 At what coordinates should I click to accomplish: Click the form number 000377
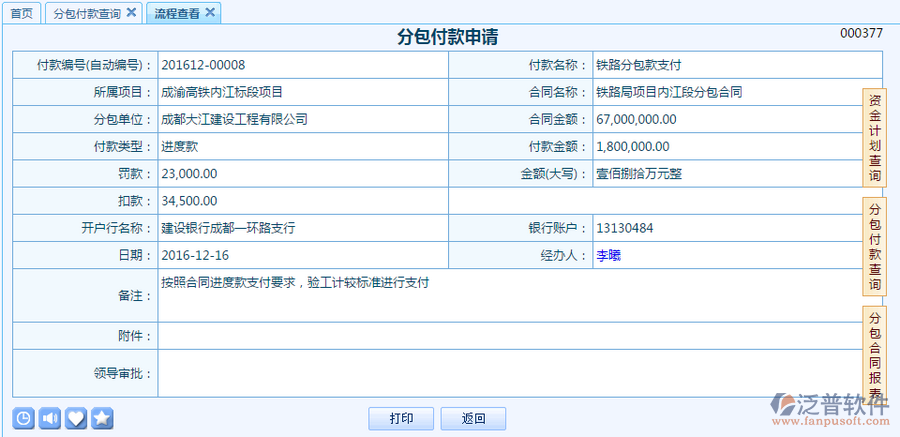click(862, 33)
